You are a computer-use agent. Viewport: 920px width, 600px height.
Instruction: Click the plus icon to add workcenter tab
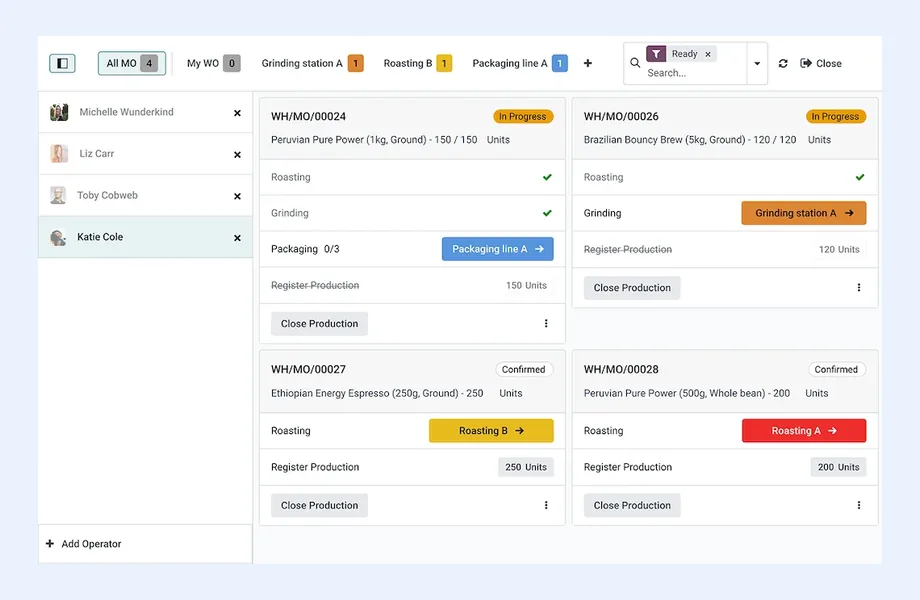[x=587, y=63]
